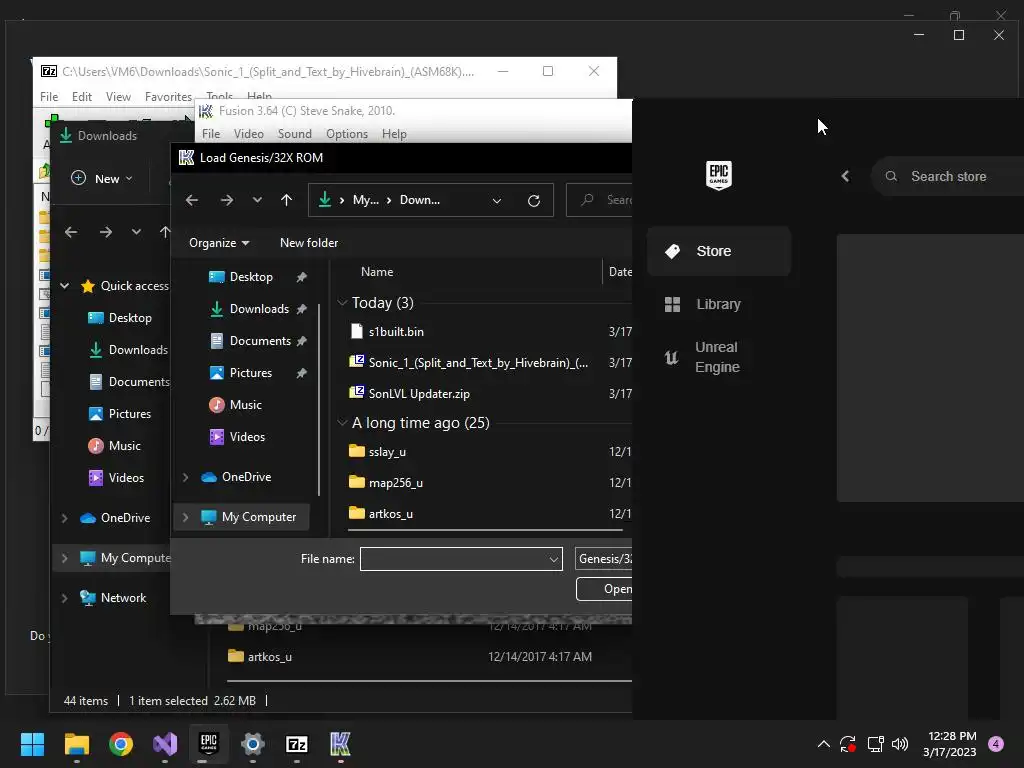Open Sound menu in Fusion
The image size is (1024, 768).
(295, 134)
